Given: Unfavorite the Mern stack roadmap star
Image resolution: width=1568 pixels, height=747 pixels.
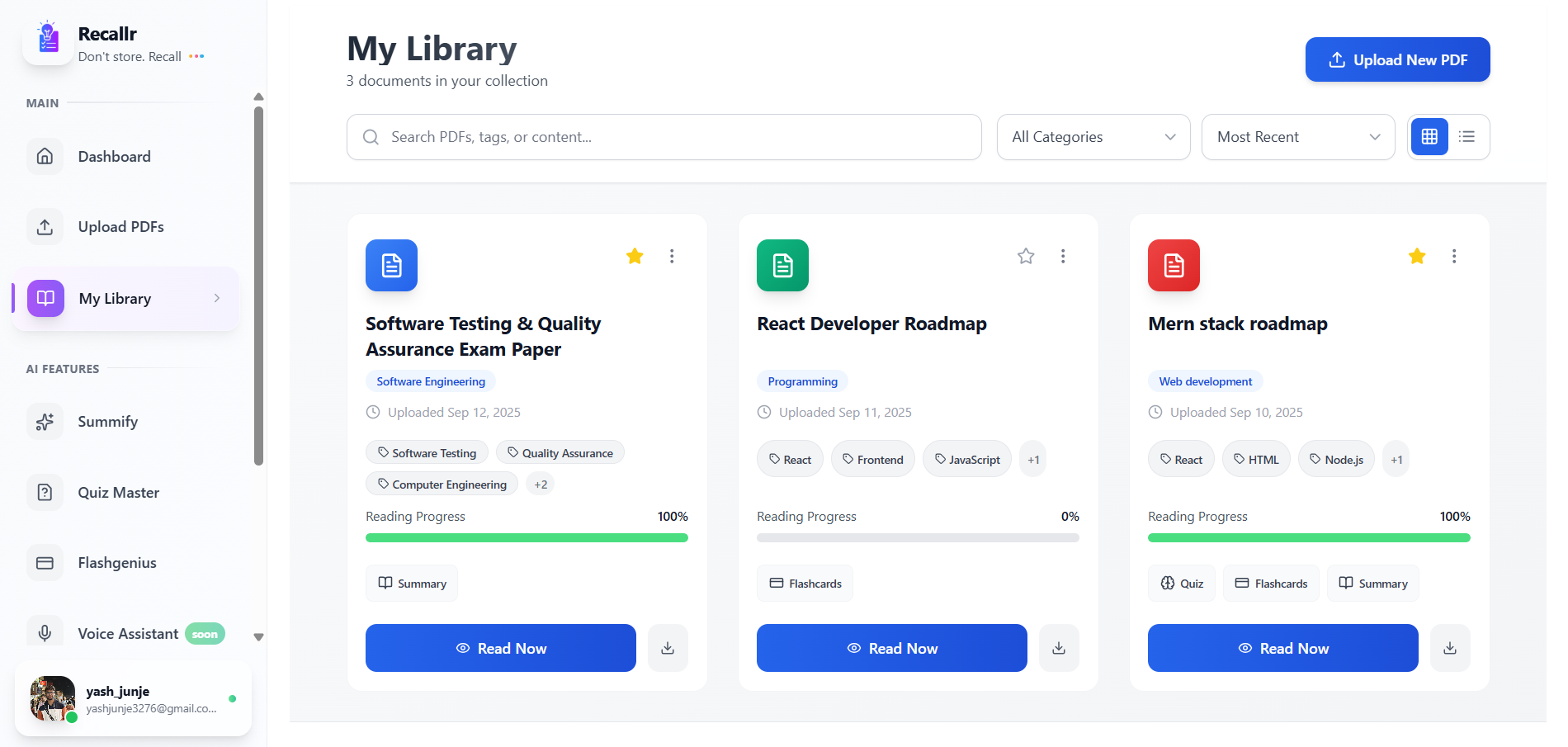Looking at the screenshot, I should click(x=1417, y=256).
